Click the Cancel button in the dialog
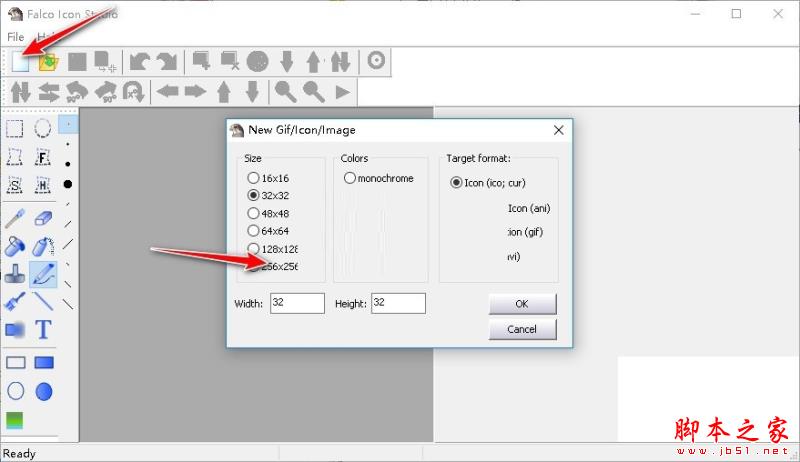Screen dimensions: 800x462 point(522,329)
